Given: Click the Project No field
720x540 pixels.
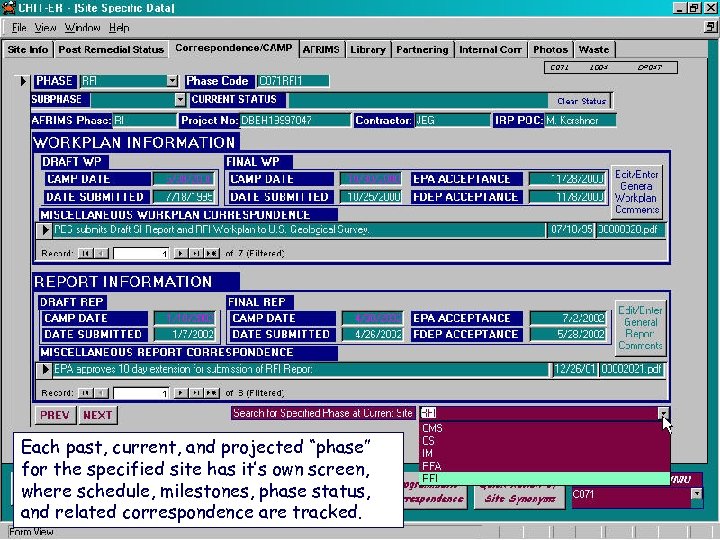Looking at the screenshot, I should click(x=295, y=120).
